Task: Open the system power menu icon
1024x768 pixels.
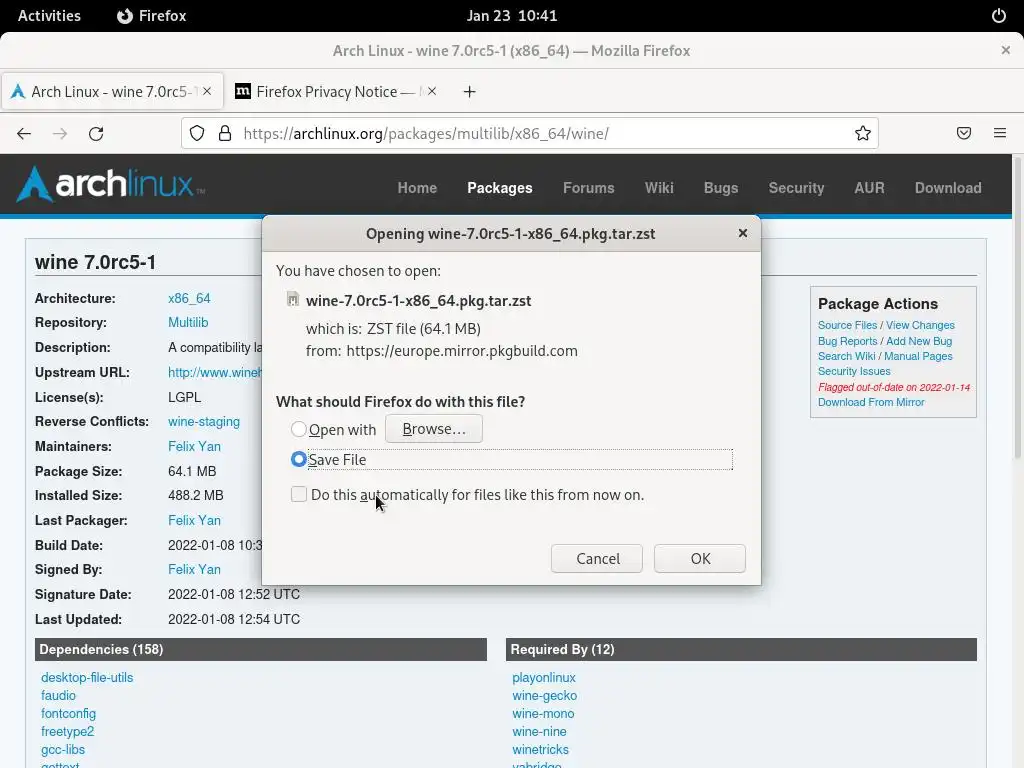Action: [x=999, y=16]
